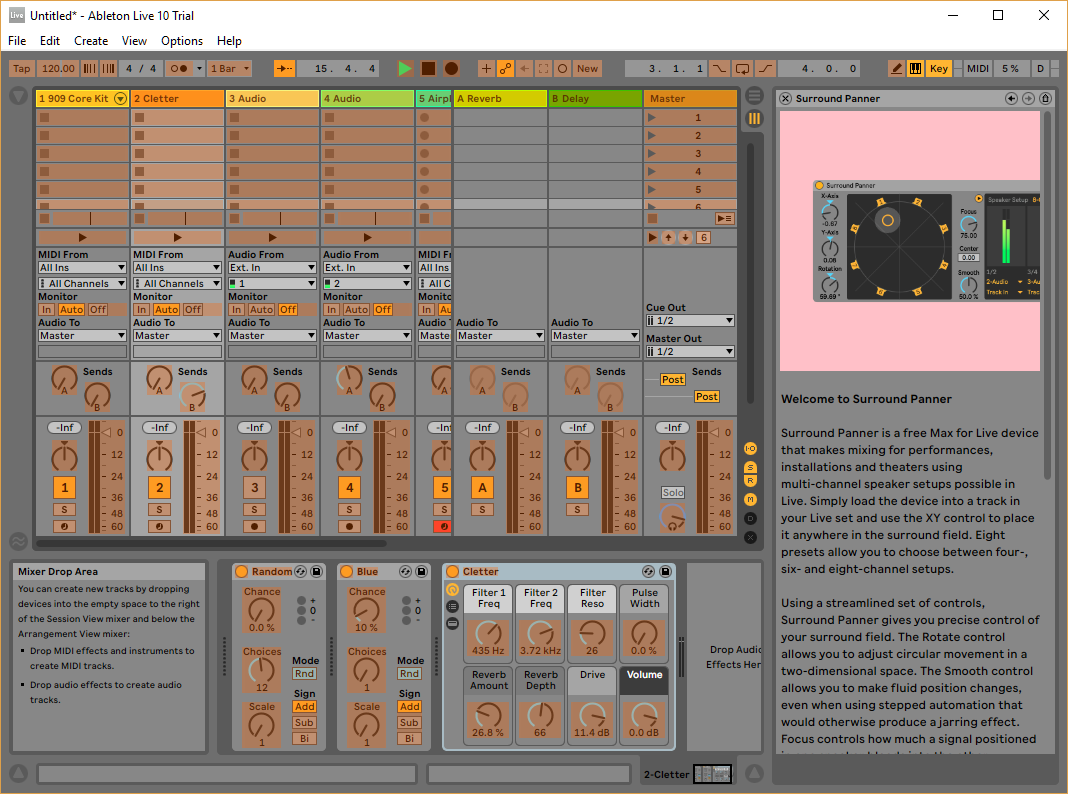Toggle MIDI map mode button

(978, 68)
